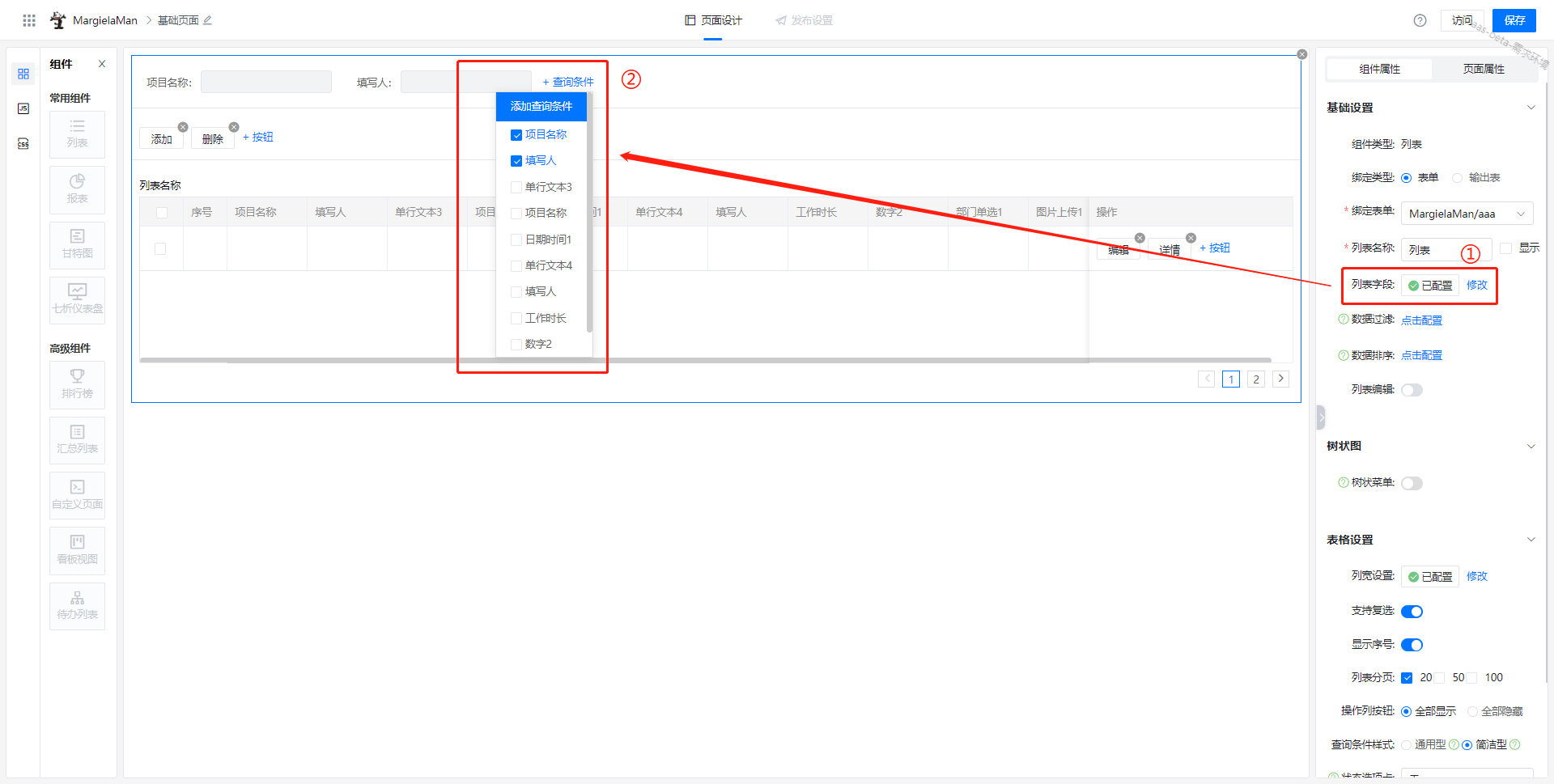Remove the 详情 action button via its X icon
The width and height of the screenshot is (1554, 784).
pos(1191,238)
